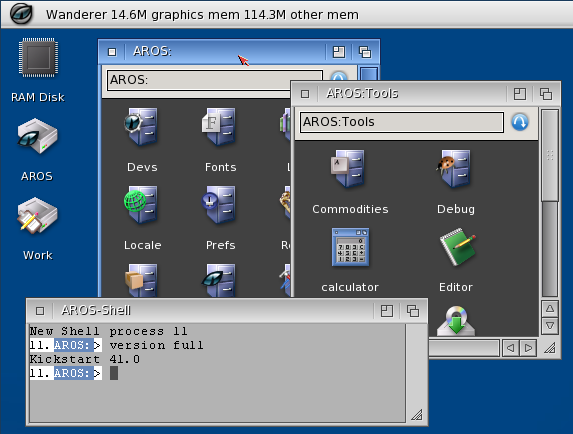Click the AROS:Tools window resize gadget
This screenshot has width=573, height=434.
550,348
